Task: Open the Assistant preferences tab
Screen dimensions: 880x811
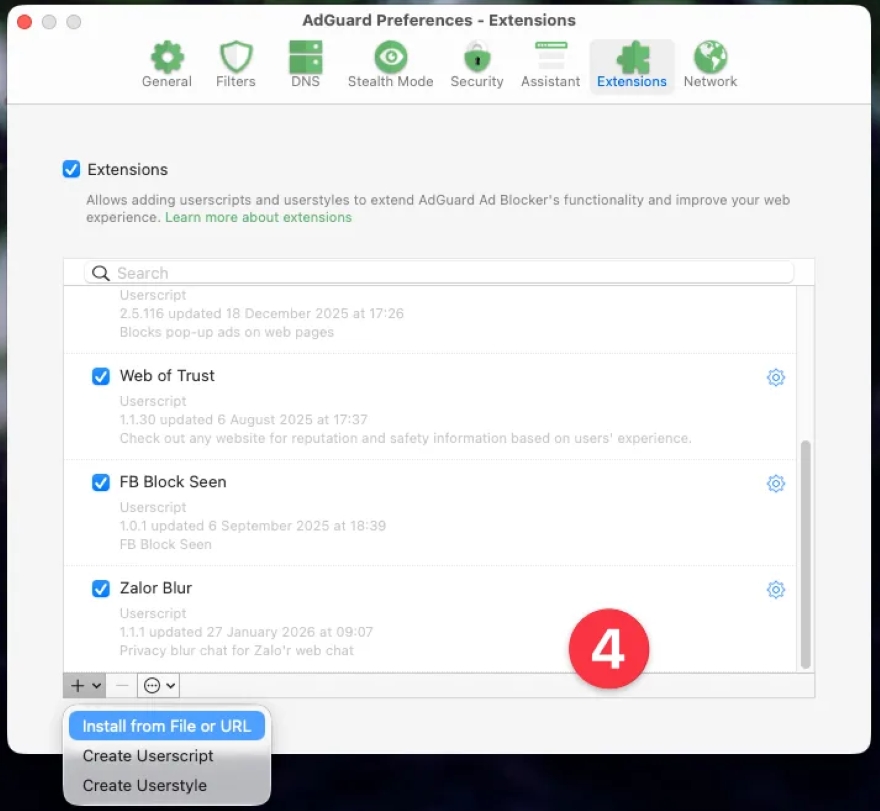Action: point(550,65)
